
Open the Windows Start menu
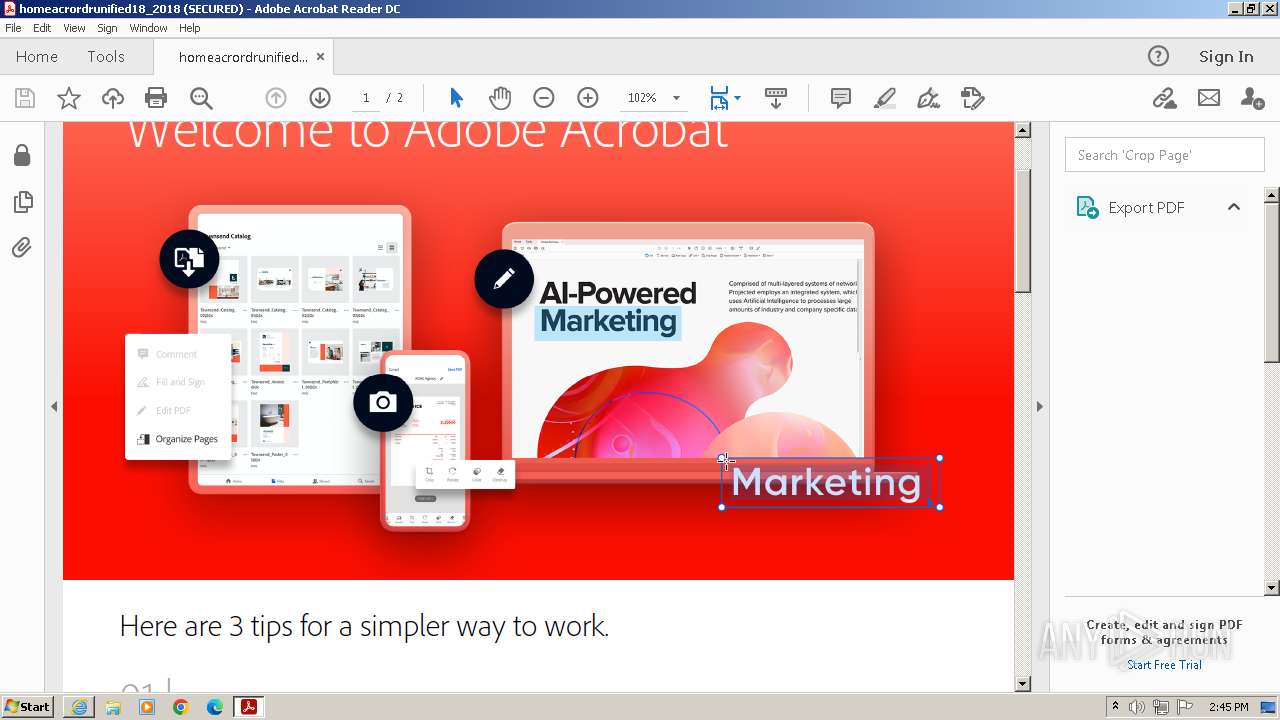[28, 707]
